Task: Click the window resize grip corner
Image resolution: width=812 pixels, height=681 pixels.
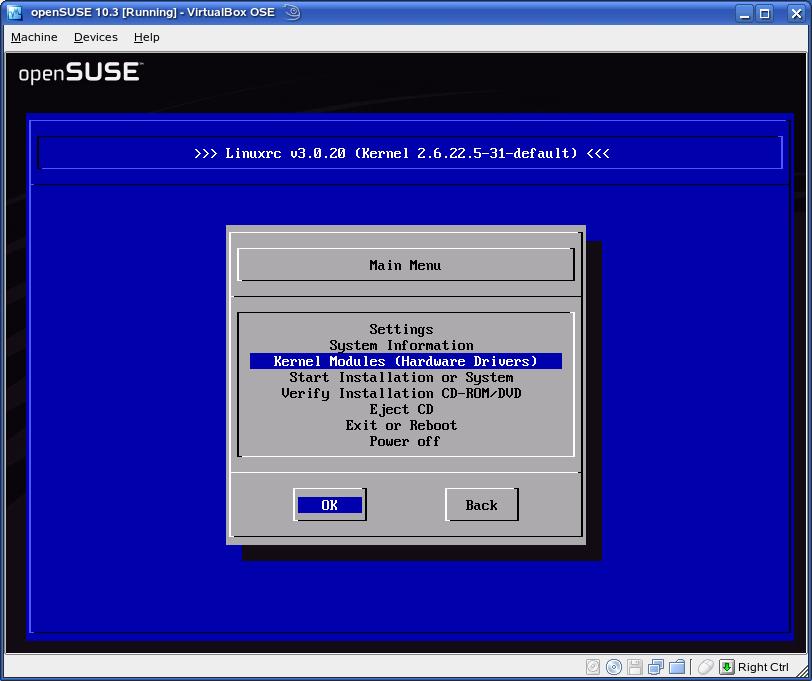Action: point(802,671)
